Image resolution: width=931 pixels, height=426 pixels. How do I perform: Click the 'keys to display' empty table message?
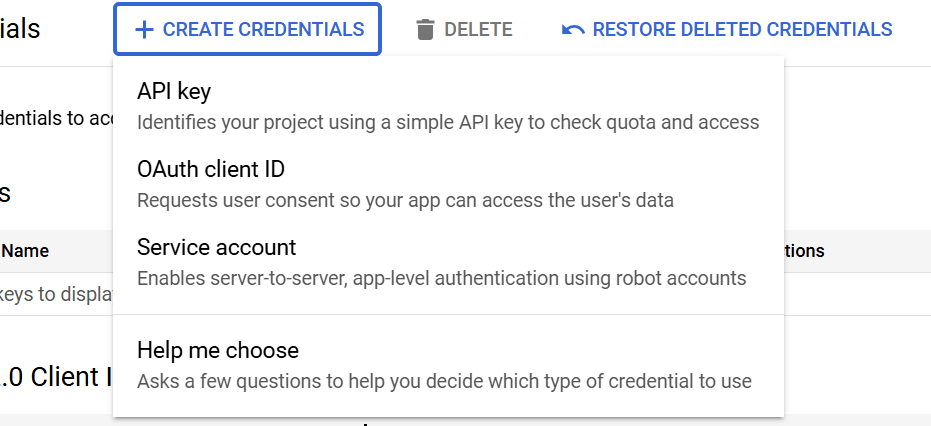(56, 296)
